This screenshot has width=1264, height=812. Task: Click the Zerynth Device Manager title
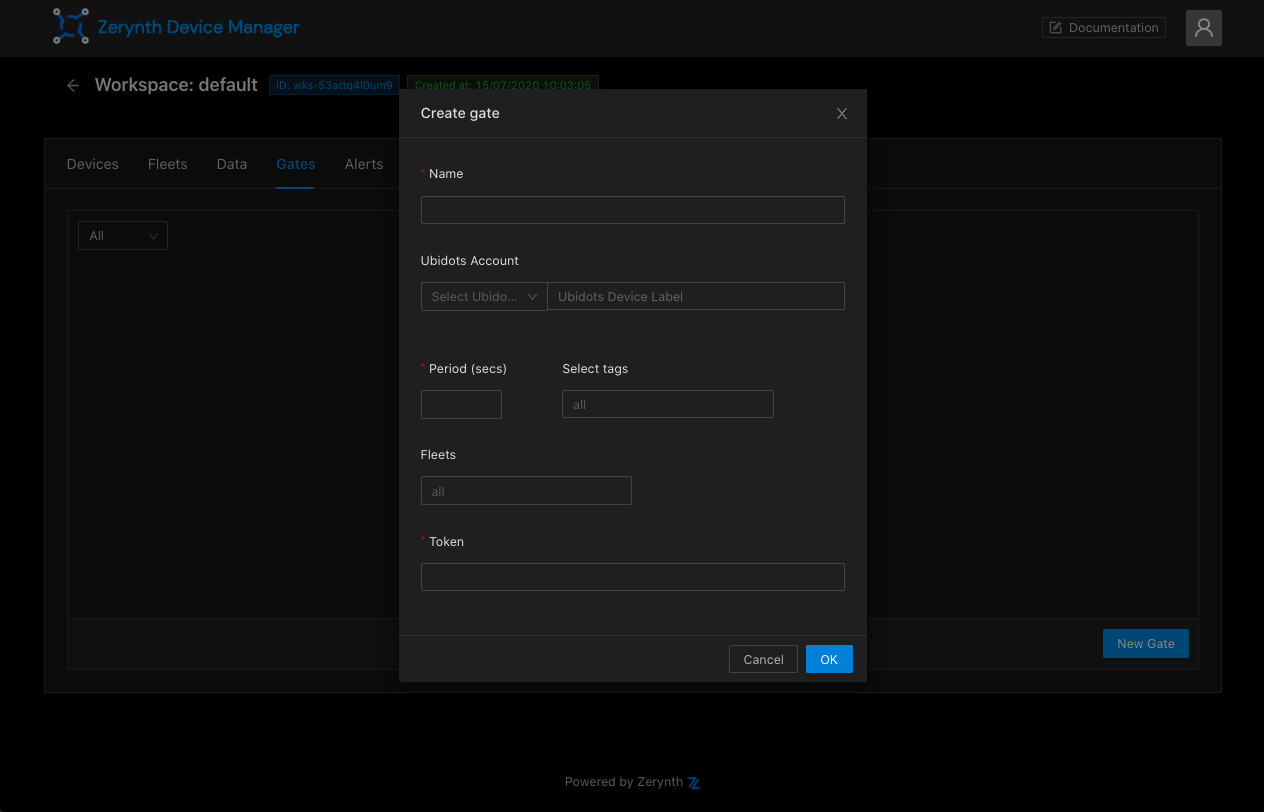point(198,27)
